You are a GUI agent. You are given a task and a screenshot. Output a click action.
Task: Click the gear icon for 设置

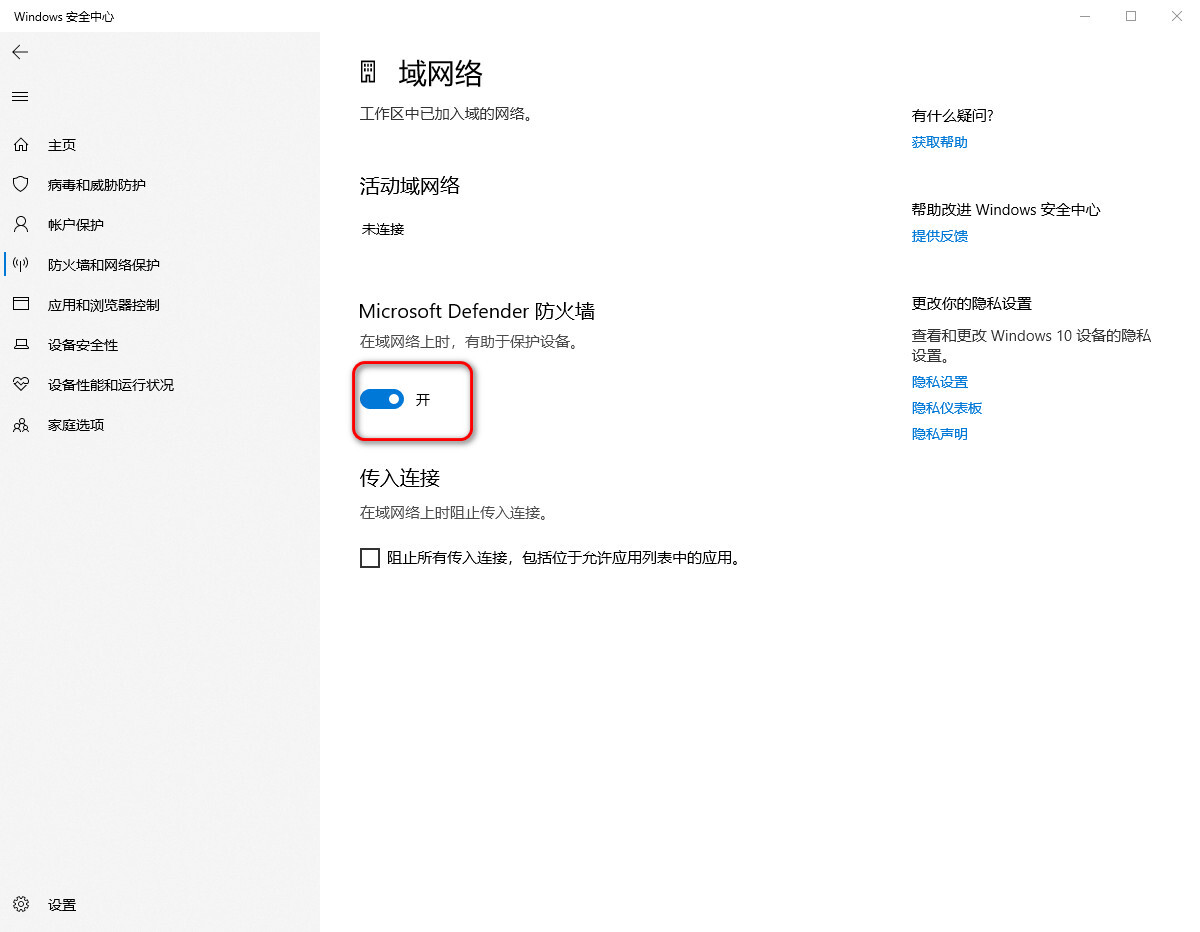(x=20, y=905)
